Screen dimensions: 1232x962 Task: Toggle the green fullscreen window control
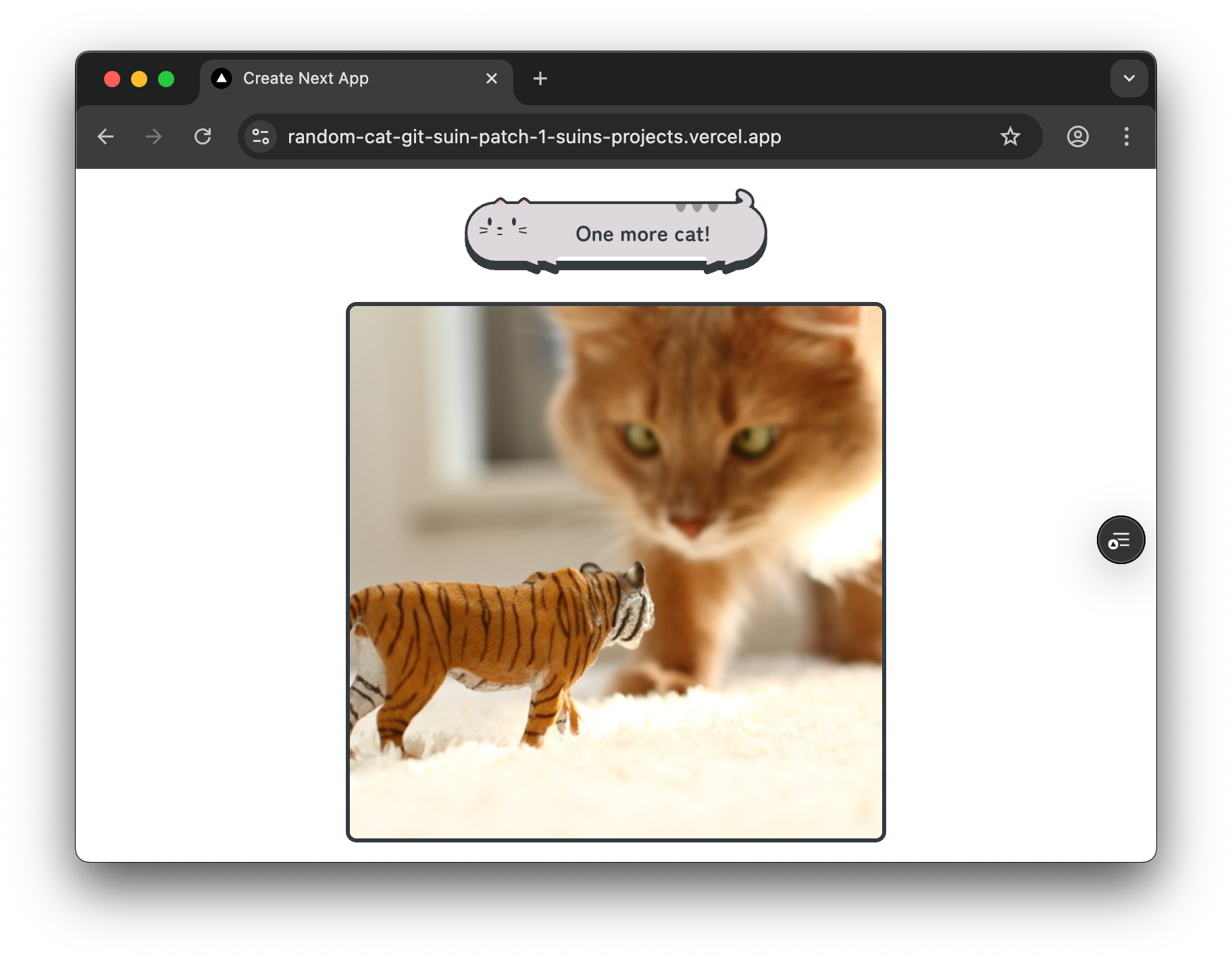point(166,78)
